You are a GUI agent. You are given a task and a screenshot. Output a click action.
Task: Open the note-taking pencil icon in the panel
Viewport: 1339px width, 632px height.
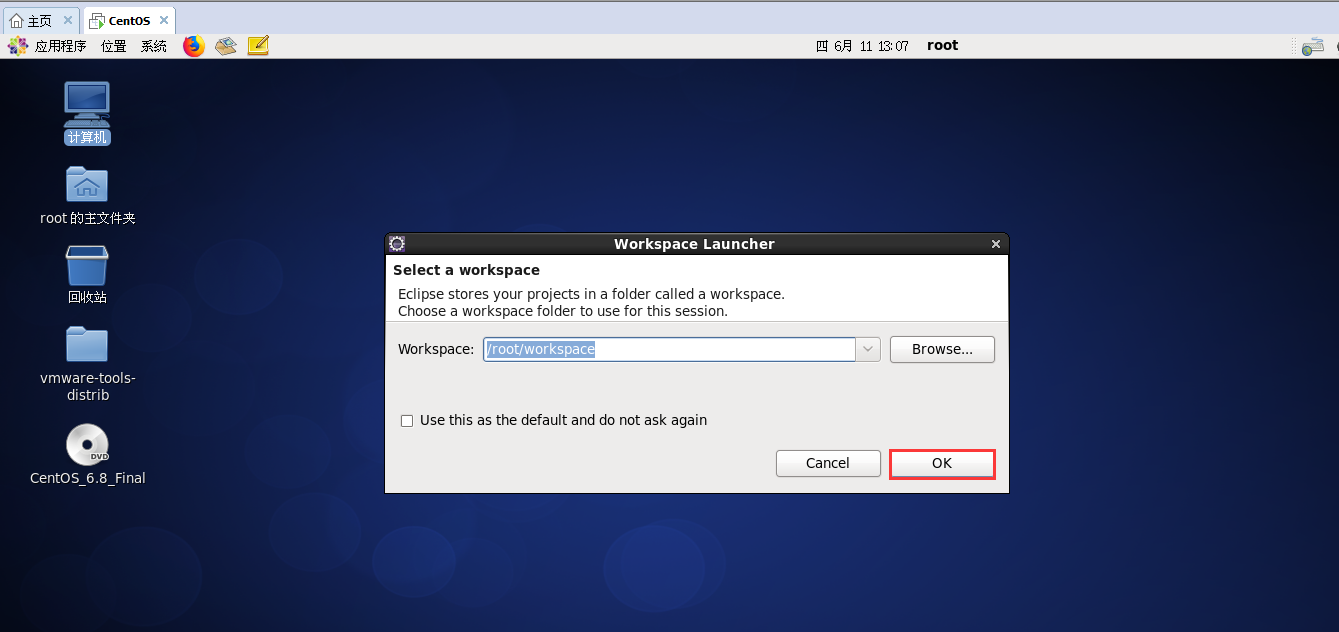(258, 45)
